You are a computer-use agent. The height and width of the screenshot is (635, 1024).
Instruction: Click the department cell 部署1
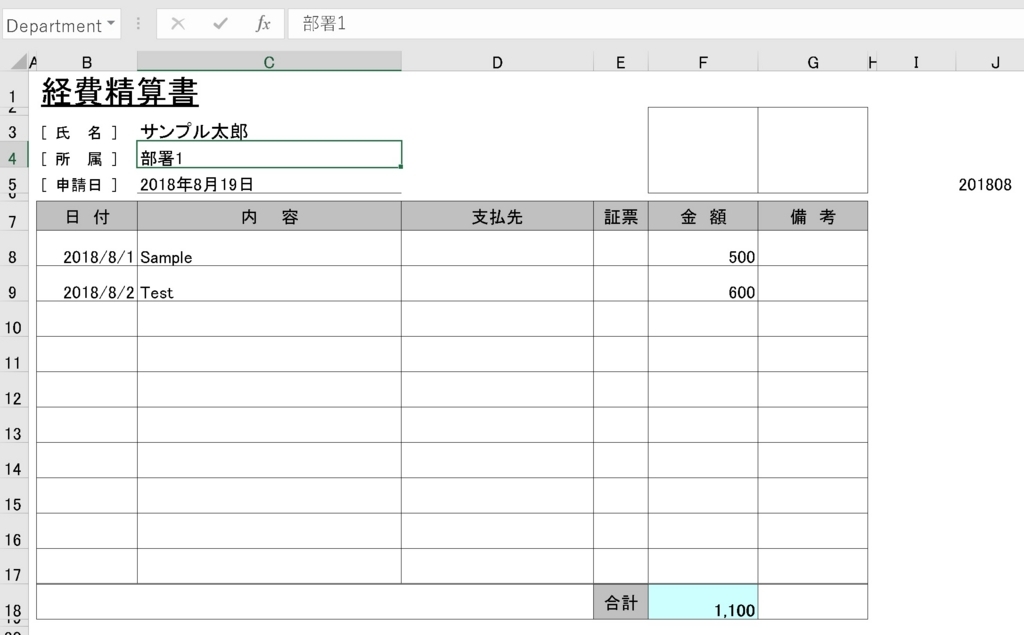pos(269,154)
